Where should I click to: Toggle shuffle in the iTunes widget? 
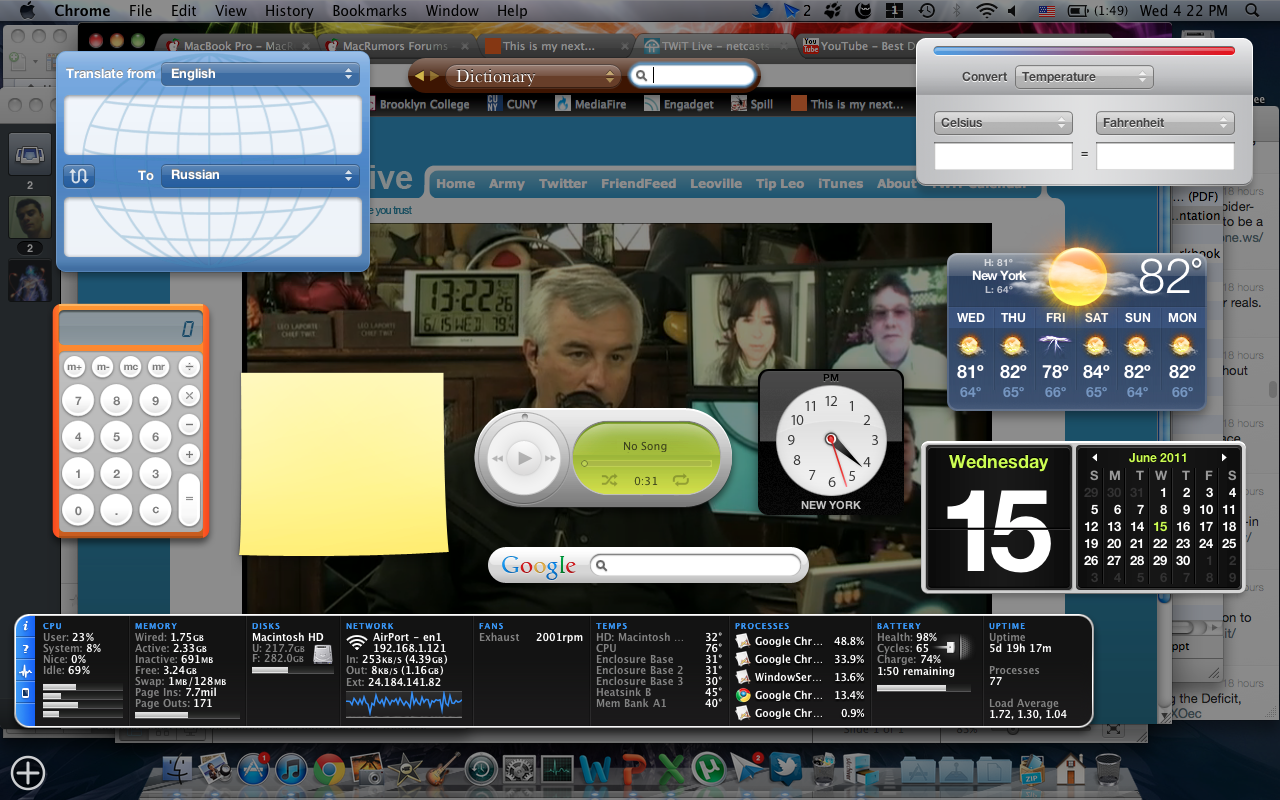tap(608, 481)
